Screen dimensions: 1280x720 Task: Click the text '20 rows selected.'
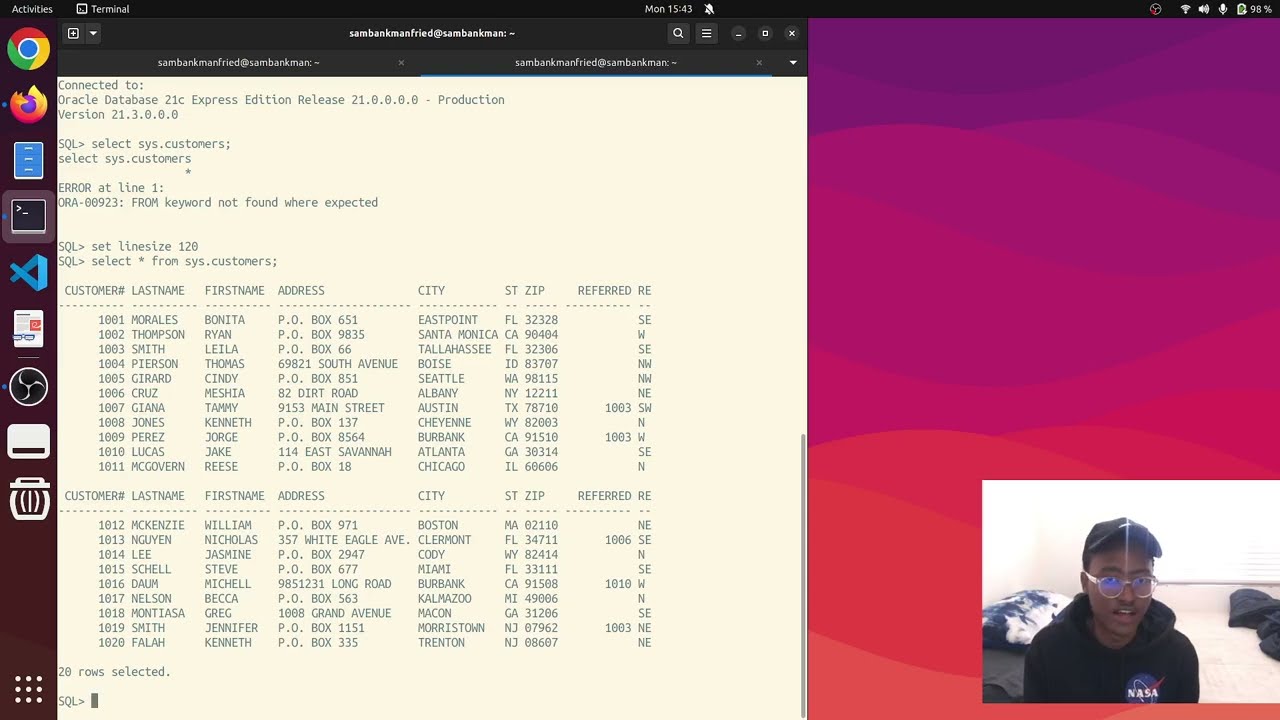[x=114, y=672]
